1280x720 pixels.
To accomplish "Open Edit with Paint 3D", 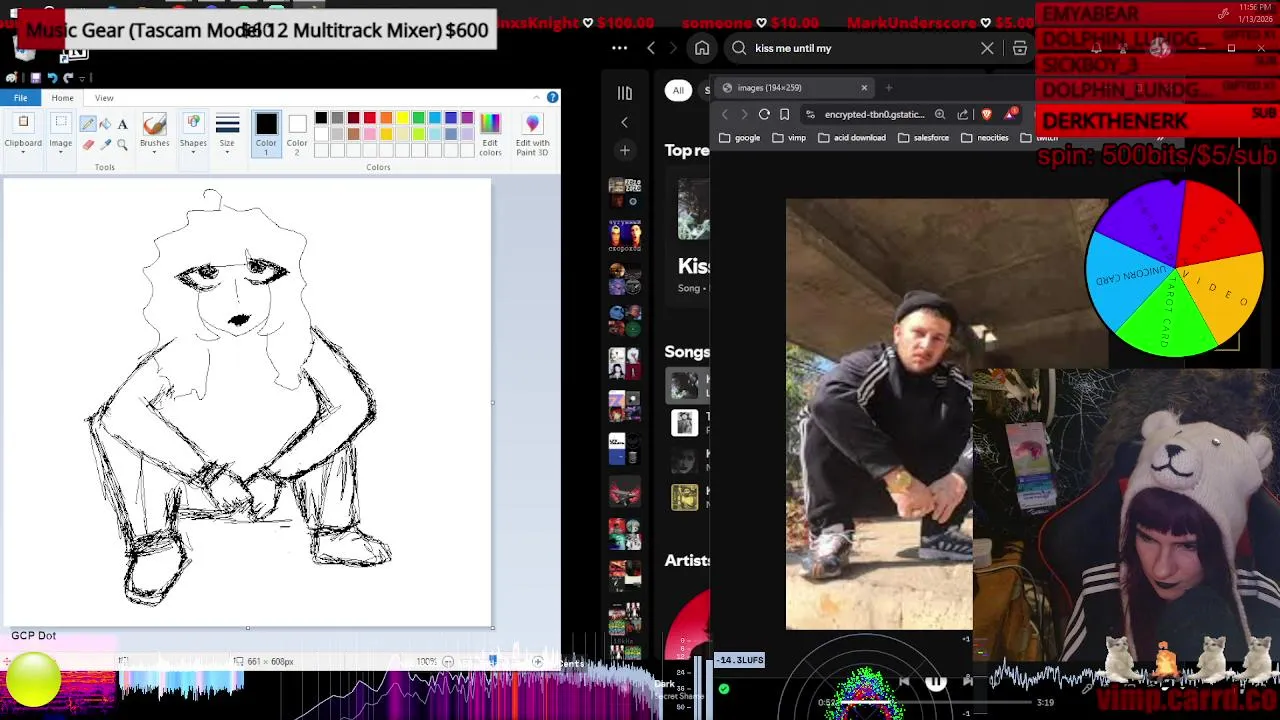I will 532,134.
